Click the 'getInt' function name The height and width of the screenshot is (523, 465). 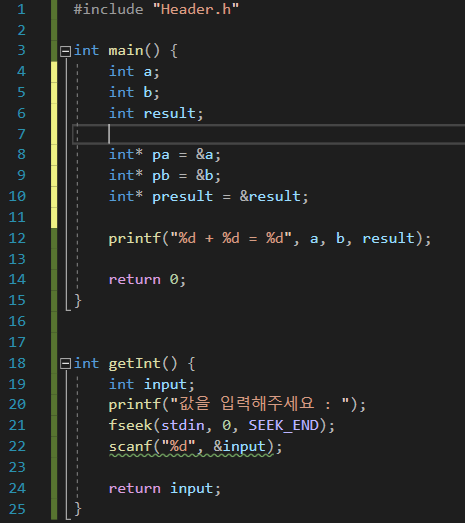pyautogui.click(x=134, y=363)
